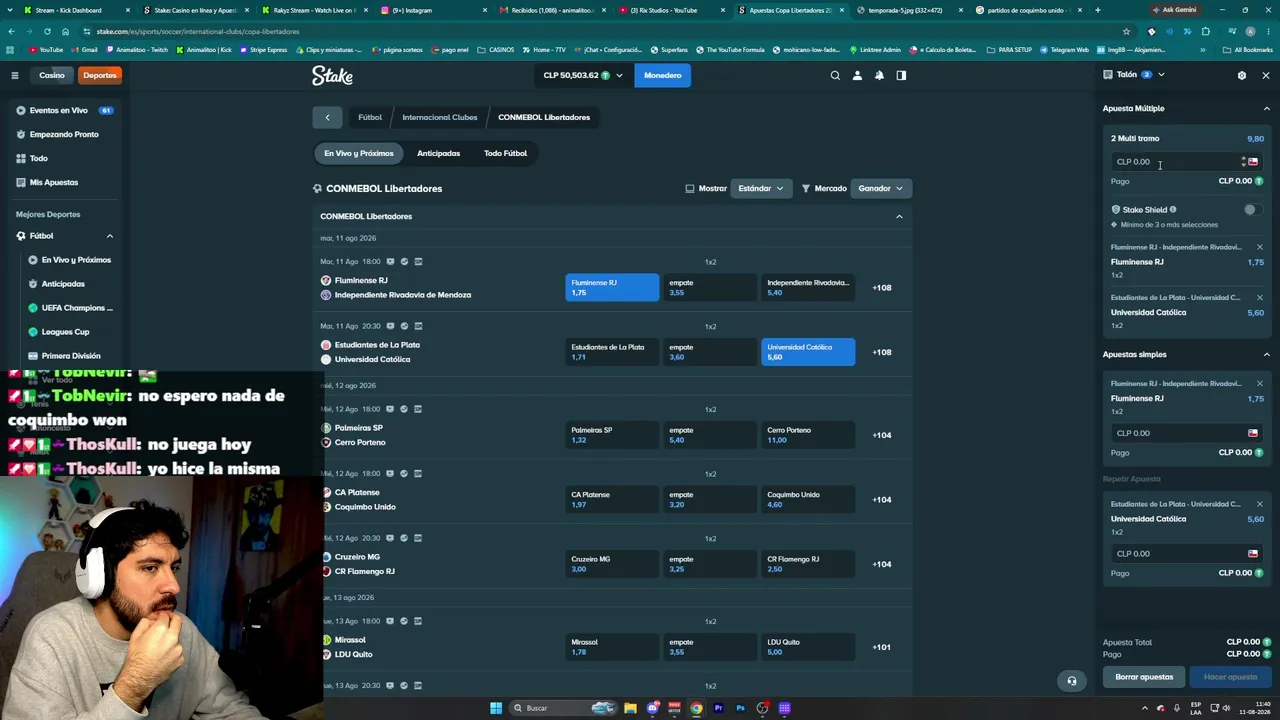Switch to the Casino tab
This screenshot has width=1280, height=720.
pos(52,75)
